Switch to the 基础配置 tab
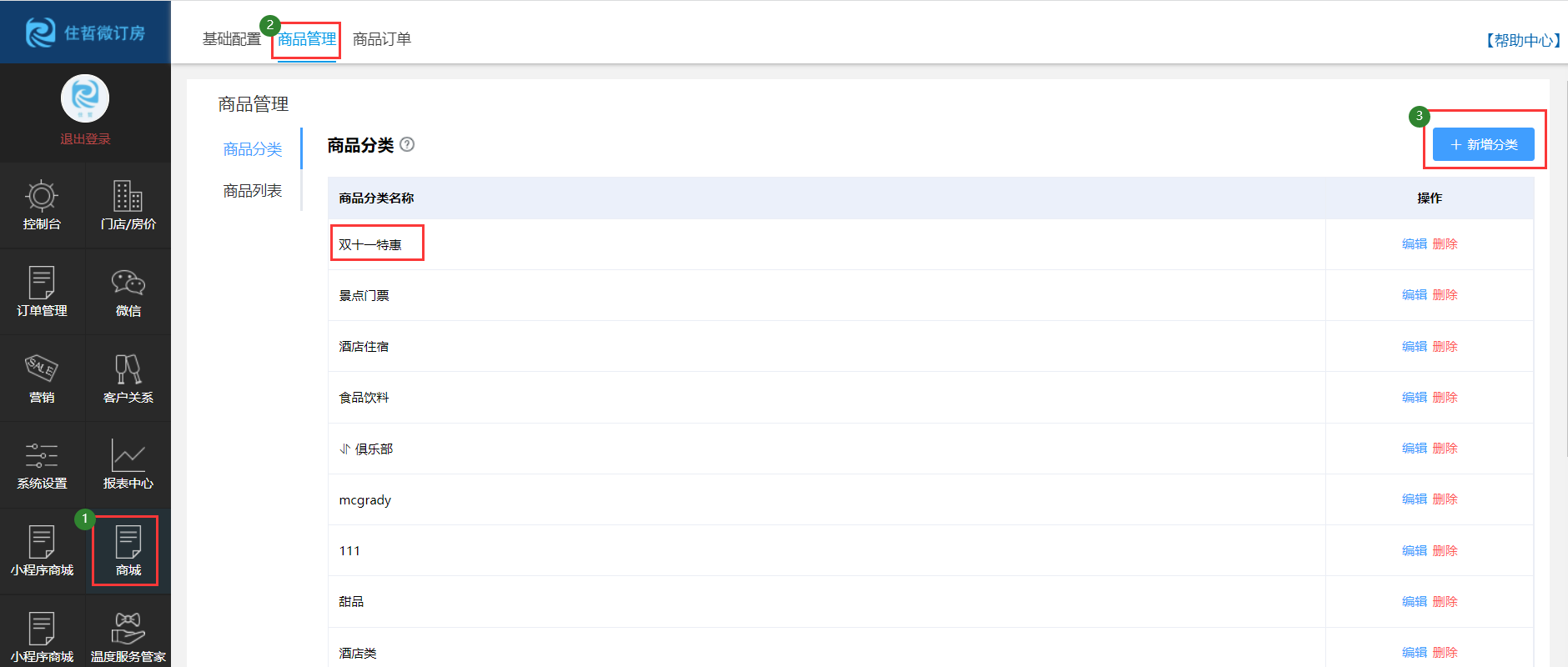Image resolution: width=1568 pixels, height=667 pixels. pos(231,39)
